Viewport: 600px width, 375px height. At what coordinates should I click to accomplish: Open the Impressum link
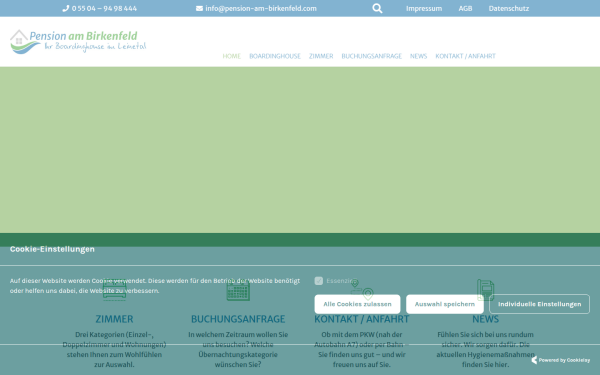click(x=424, y=8)
